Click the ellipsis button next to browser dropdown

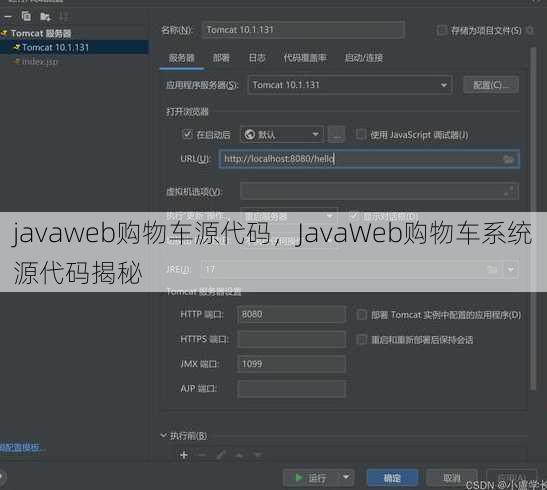pos(336,135)
